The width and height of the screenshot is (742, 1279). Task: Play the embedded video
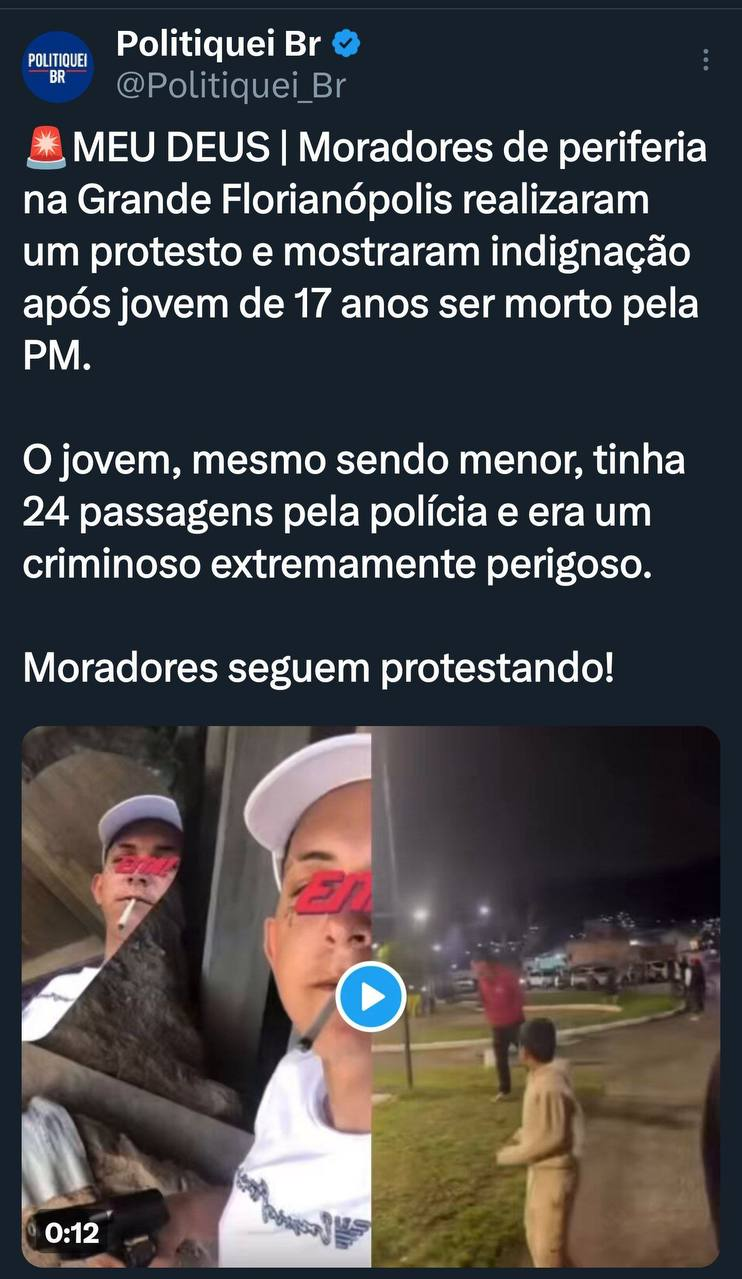click(370, 996)
